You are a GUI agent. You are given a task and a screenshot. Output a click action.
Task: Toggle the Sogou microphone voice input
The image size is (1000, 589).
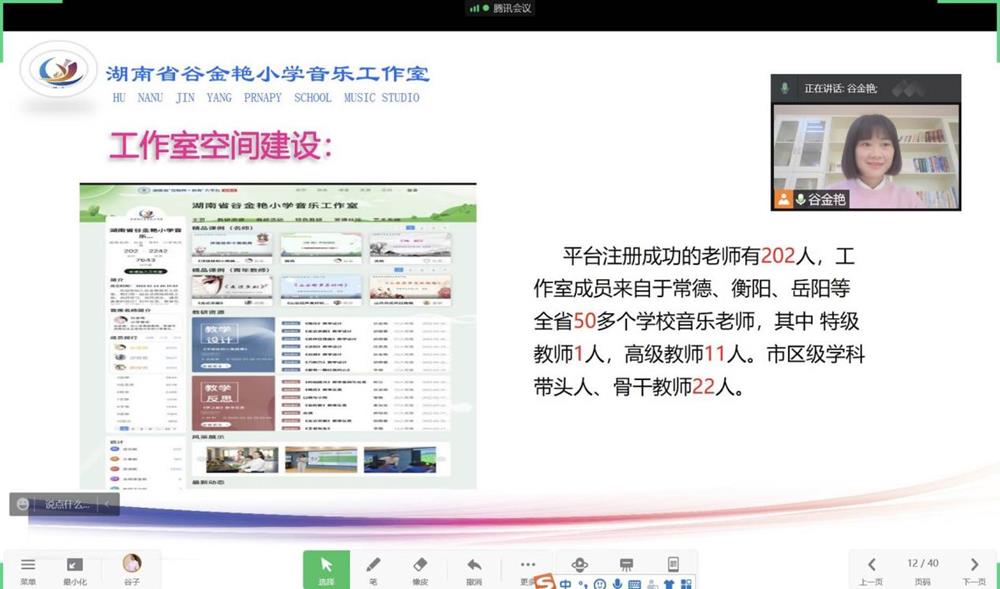[x=616, y=584]
